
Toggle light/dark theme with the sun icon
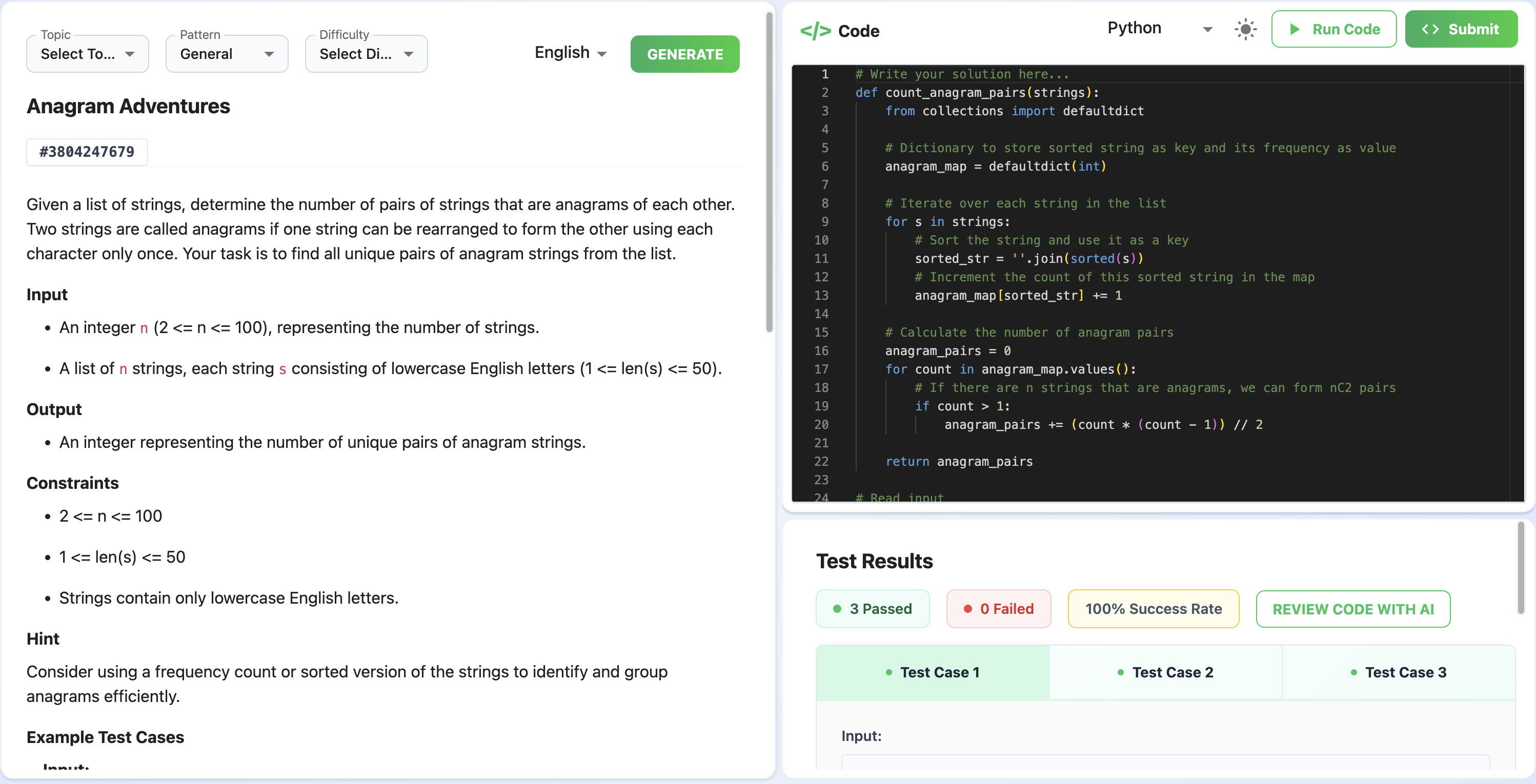click(x=1245, y=29)
